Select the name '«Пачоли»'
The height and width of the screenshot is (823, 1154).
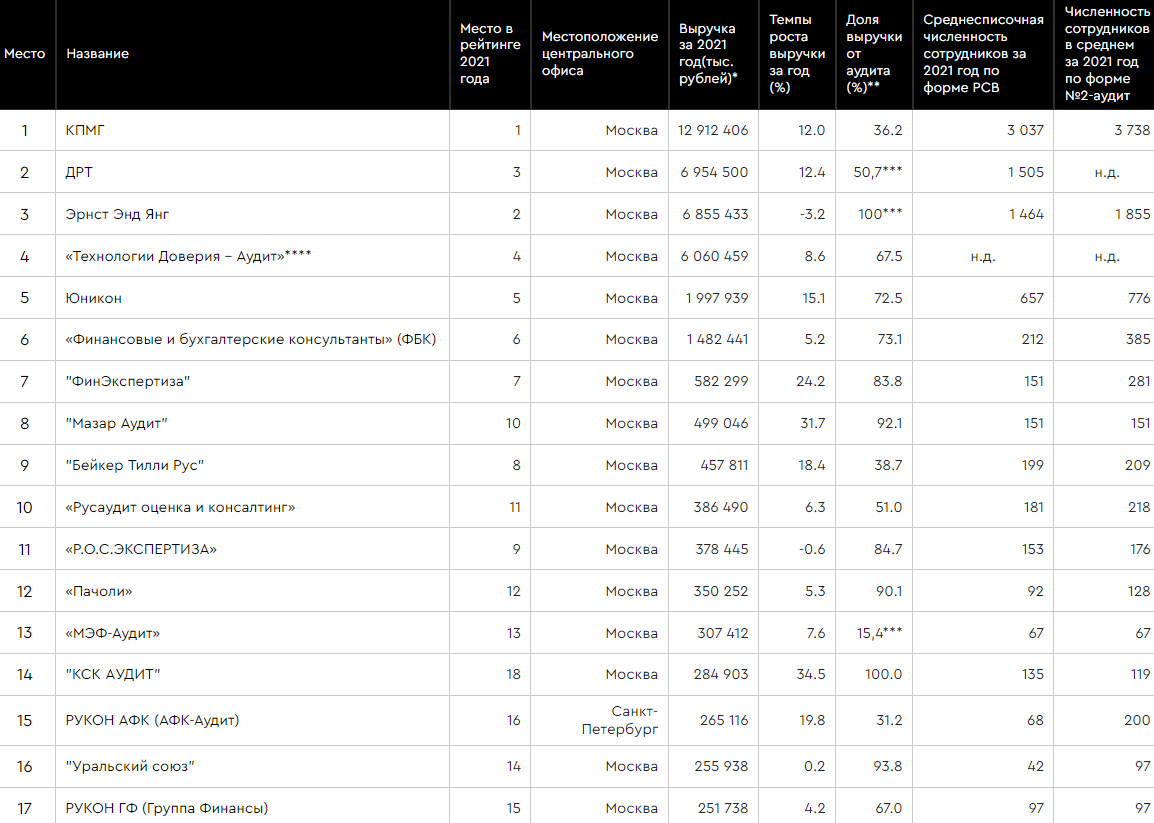(x=99, y=591)
